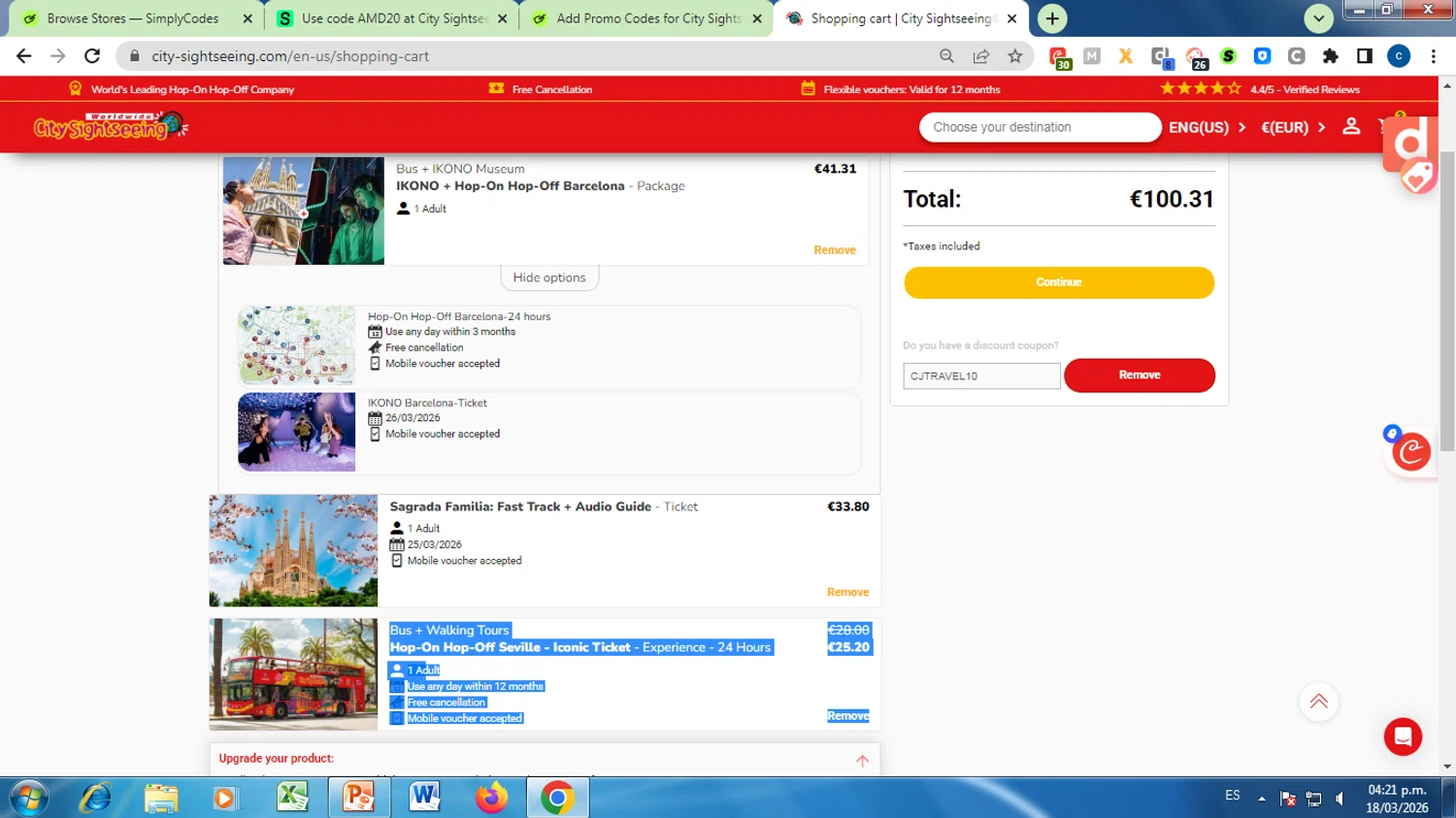Image resolution: width=1456 pixels, height=818 pixels.
Task: Close the Use code AMD20 tab
Action: point(502,18)
